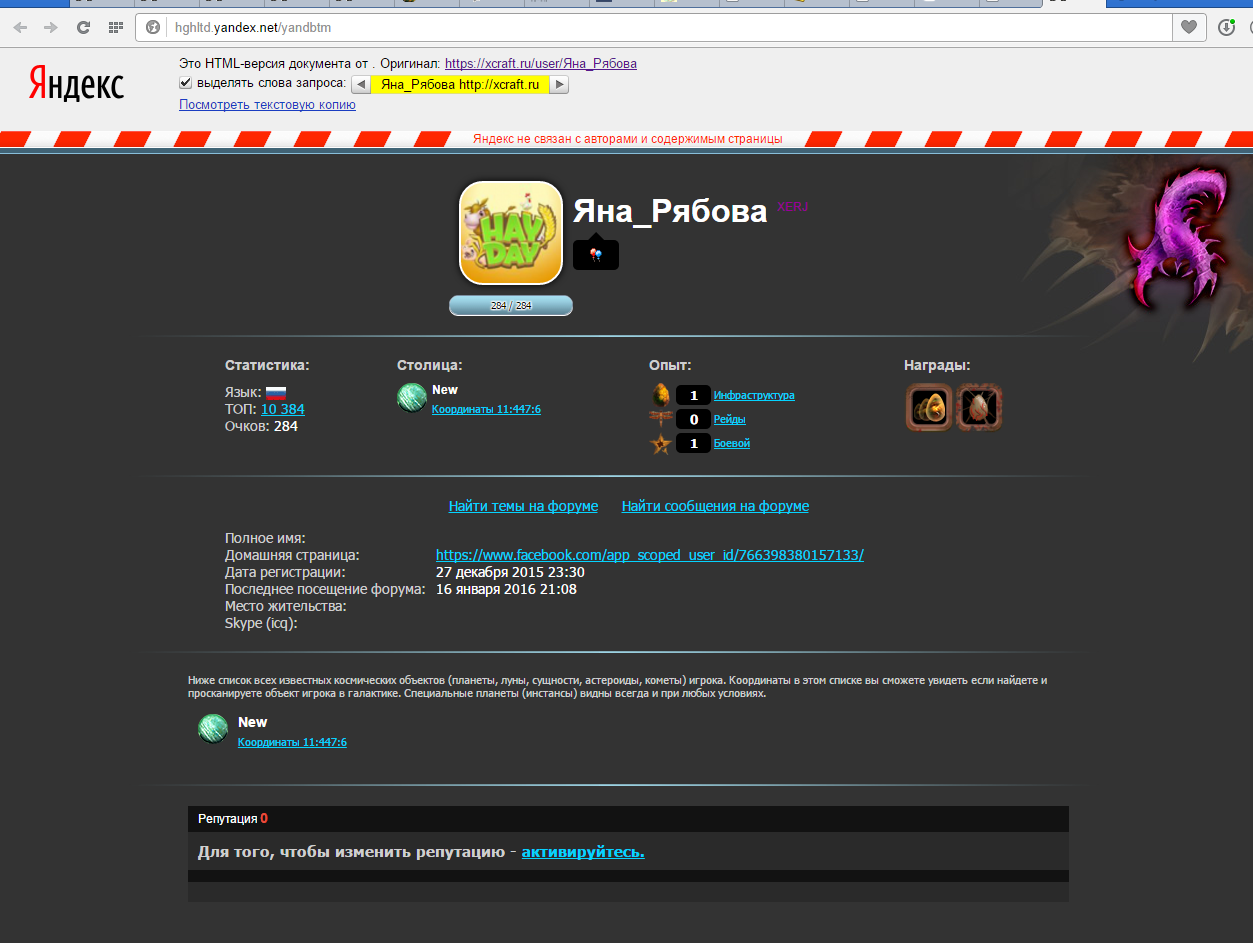Click 'Найти сообщения на форуме'

coord(715,506)
